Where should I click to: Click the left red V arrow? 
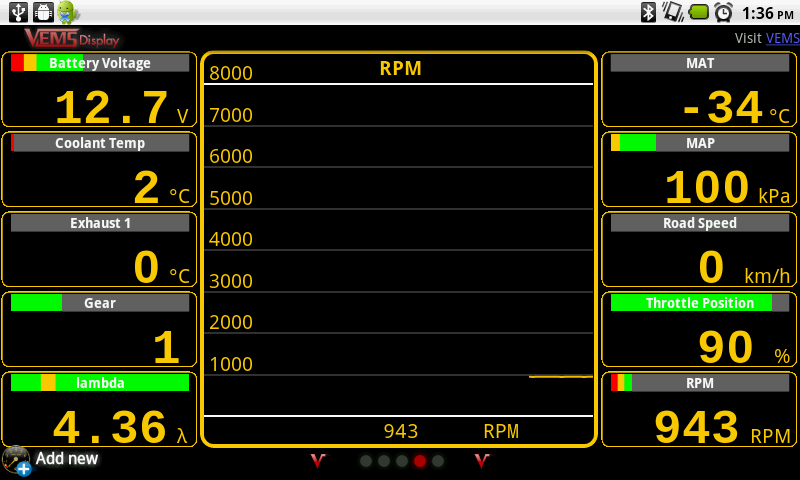318,461
